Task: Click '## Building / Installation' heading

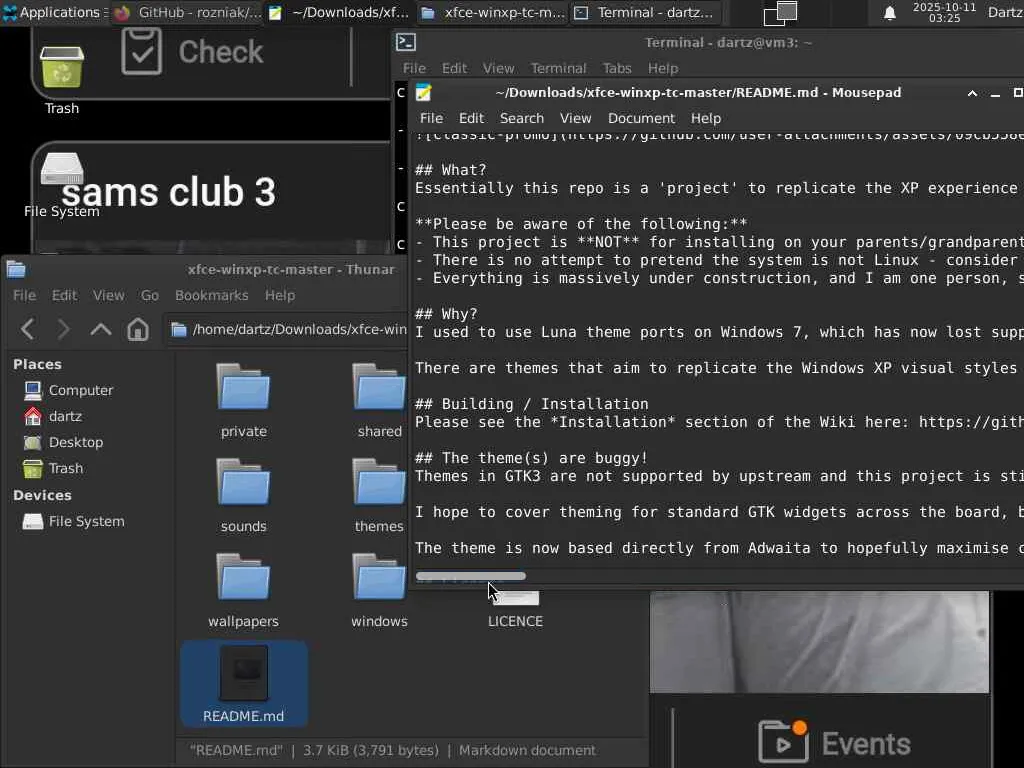Action: pyautogui.click(x=532, y=404)
